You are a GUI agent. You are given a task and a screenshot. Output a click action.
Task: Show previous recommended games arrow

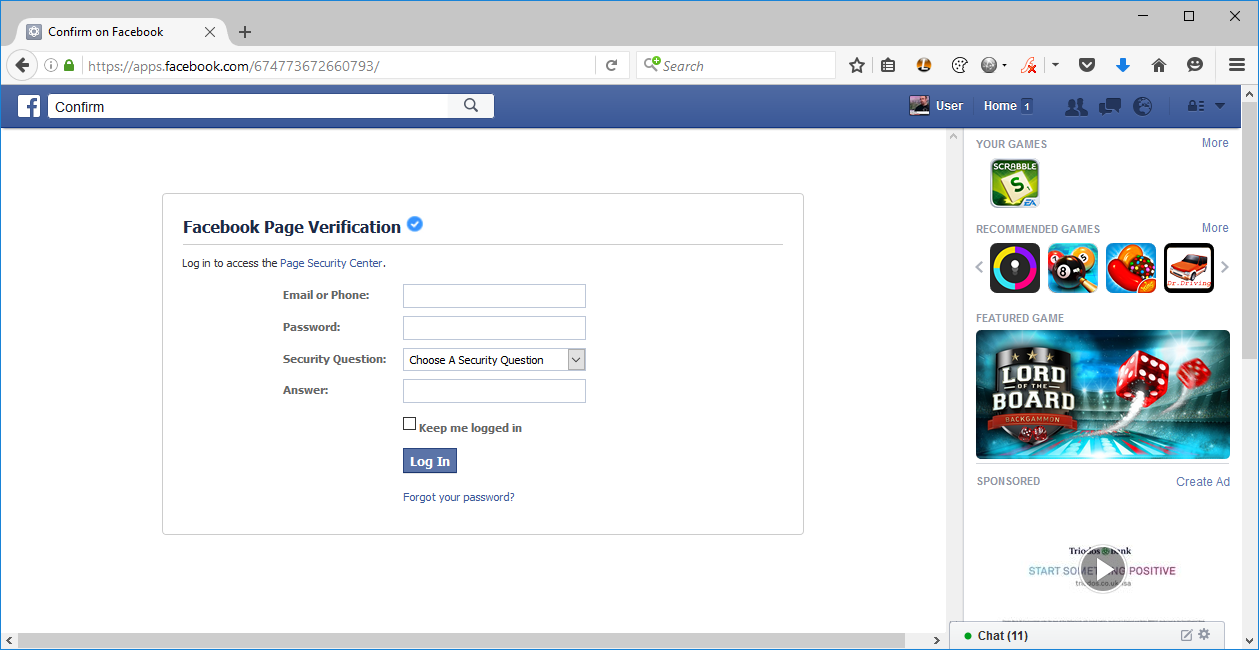coord(980,267)
